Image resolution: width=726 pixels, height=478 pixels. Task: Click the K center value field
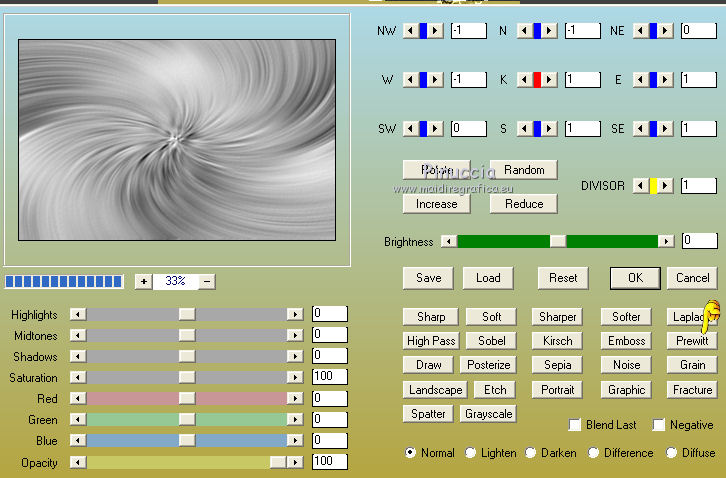pos(582,79)
